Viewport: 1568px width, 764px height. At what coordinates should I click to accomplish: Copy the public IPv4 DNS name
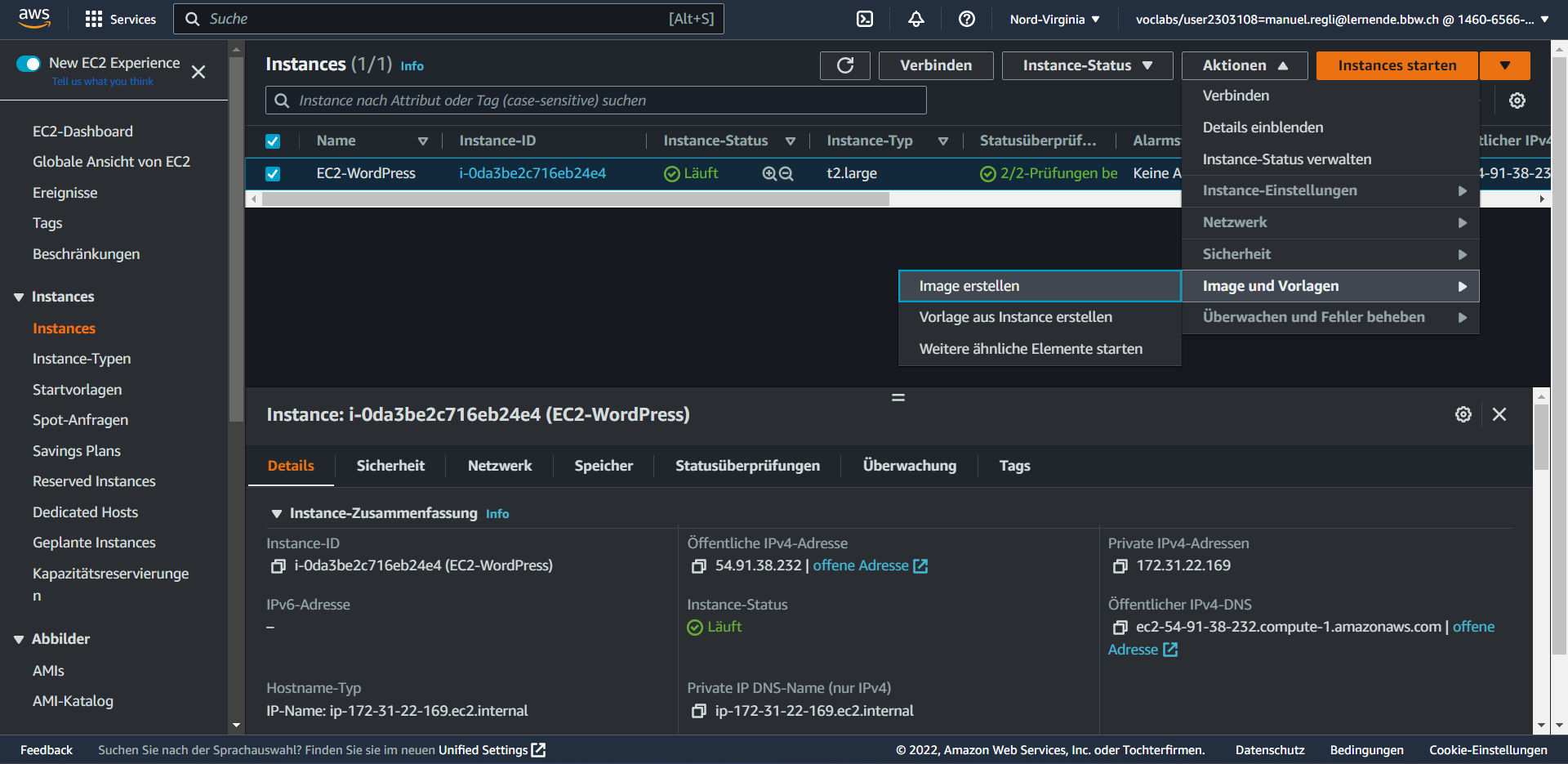(1120, 628)
